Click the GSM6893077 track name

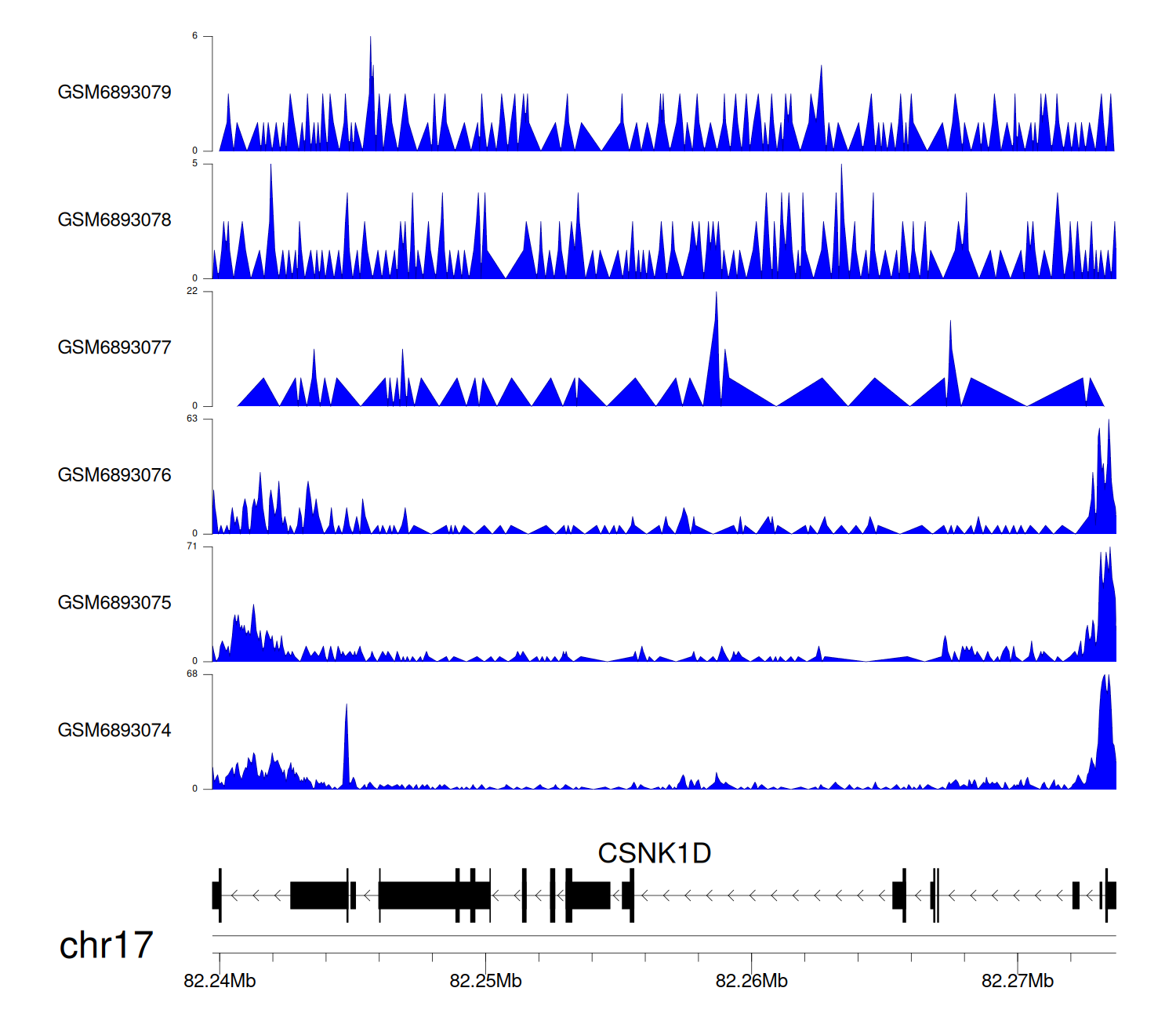(114, 347)
